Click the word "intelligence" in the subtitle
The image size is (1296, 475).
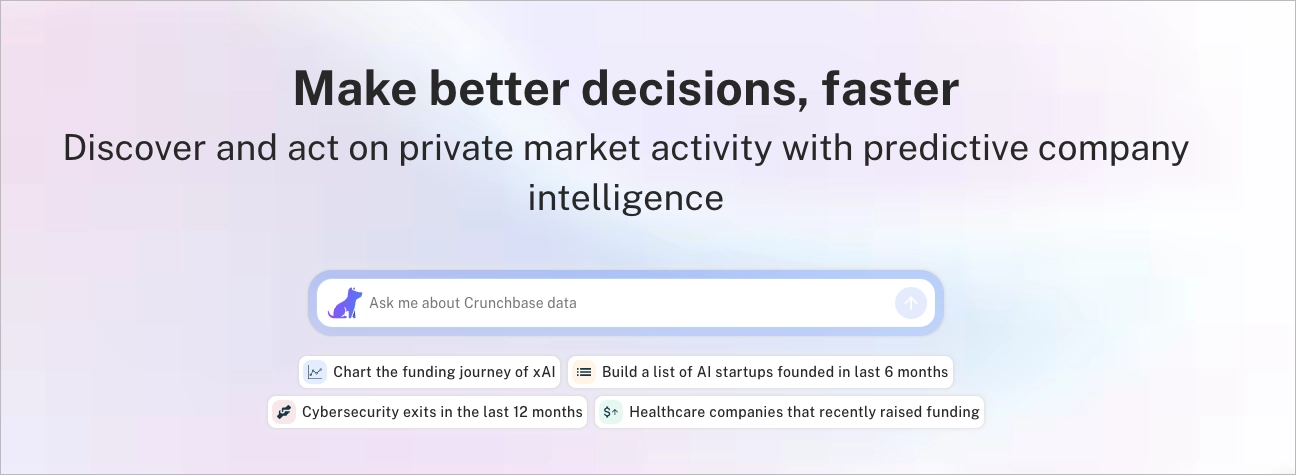click(x=625, y=197)
